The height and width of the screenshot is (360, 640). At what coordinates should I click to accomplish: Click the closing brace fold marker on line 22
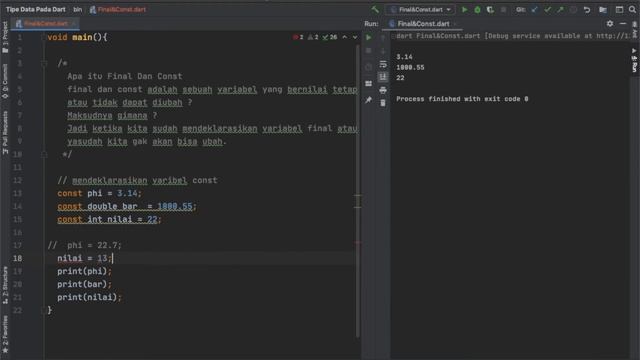point(44,310)
